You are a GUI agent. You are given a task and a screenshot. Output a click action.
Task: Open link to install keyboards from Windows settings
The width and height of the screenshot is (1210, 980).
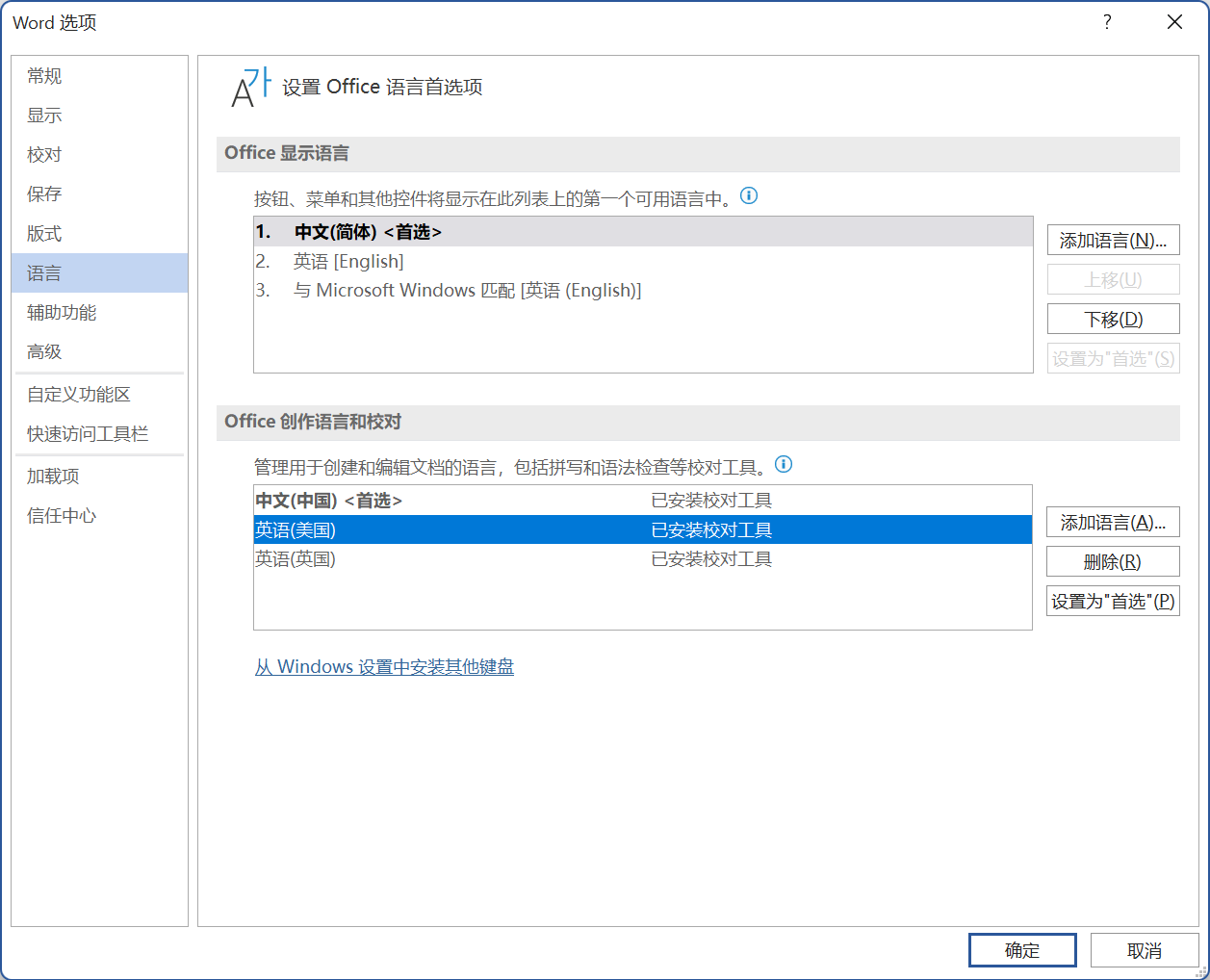click(384, 667)
